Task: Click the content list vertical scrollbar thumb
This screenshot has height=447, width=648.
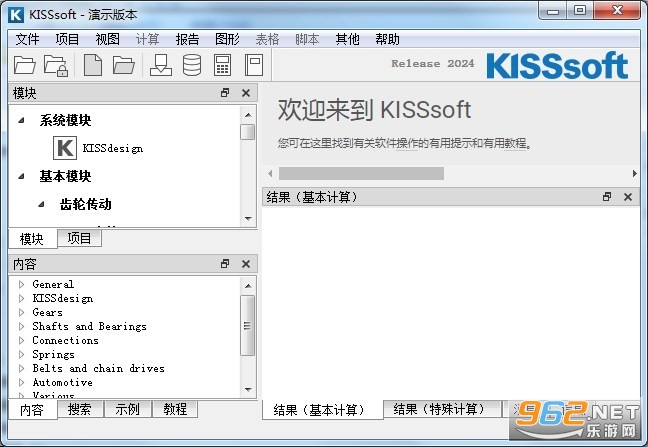Action: click(x=248, y=326)
